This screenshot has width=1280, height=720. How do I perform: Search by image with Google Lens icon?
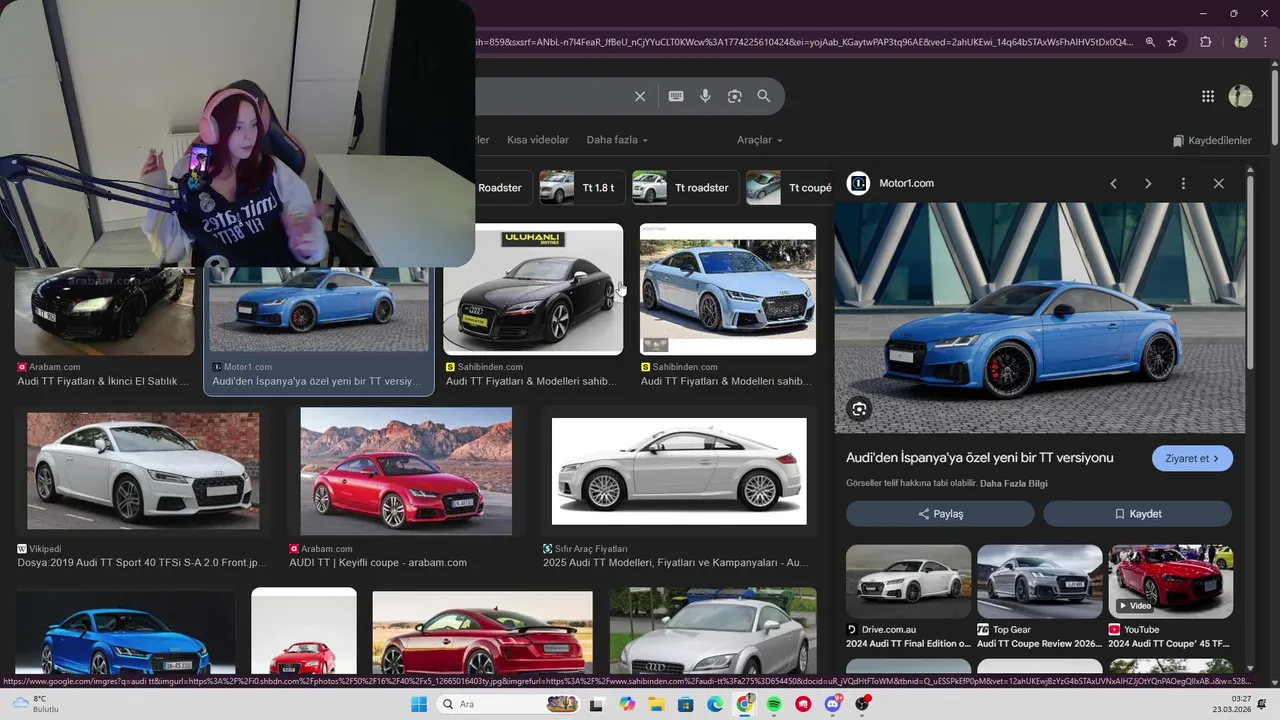point(735,96)
